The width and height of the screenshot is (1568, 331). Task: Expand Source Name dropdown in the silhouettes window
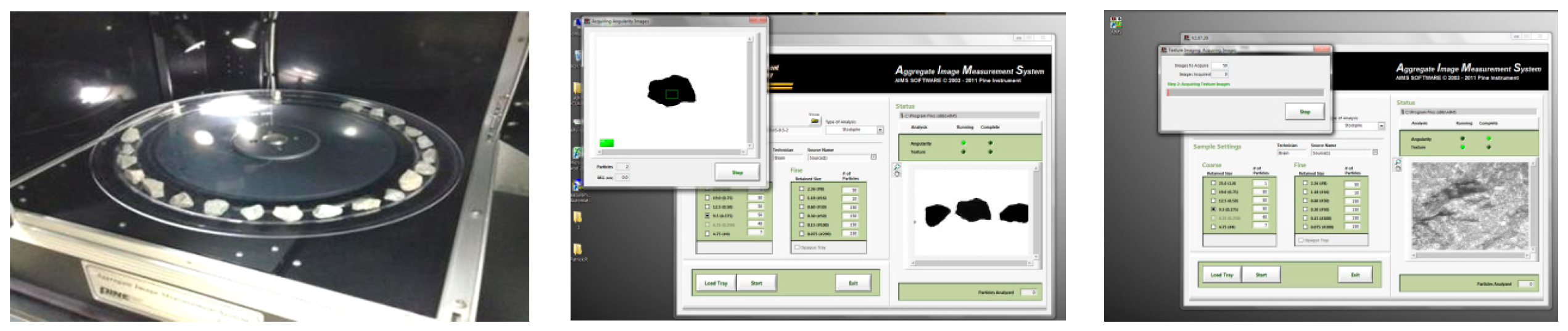pos(873,157)
